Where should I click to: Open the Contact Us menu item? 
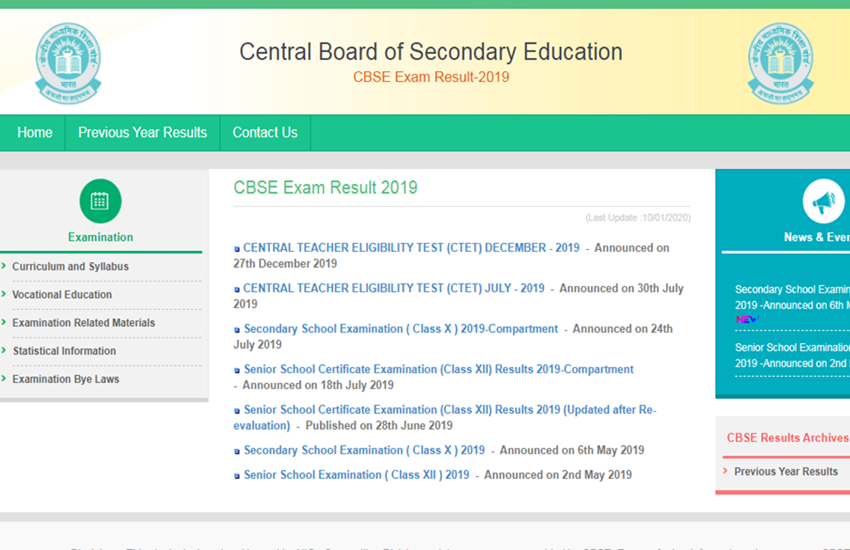[265, 133]
